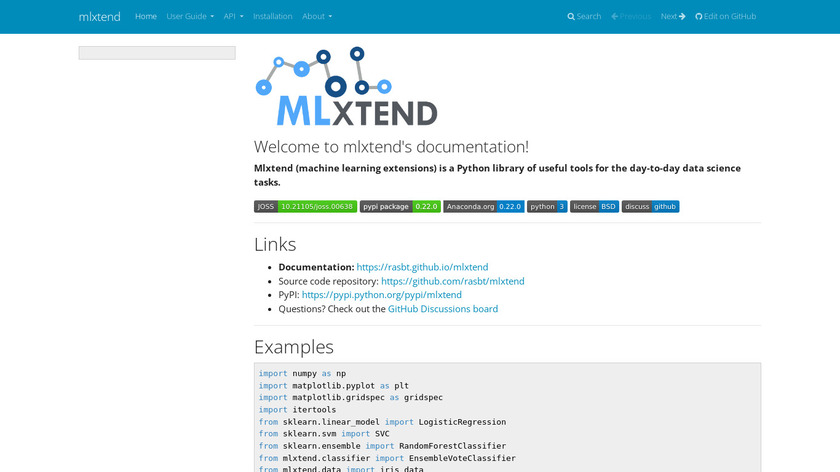This screenshot has width=840, height=472.
Task: Click the MLxtend logo image
Action: [x=346, y=86]
